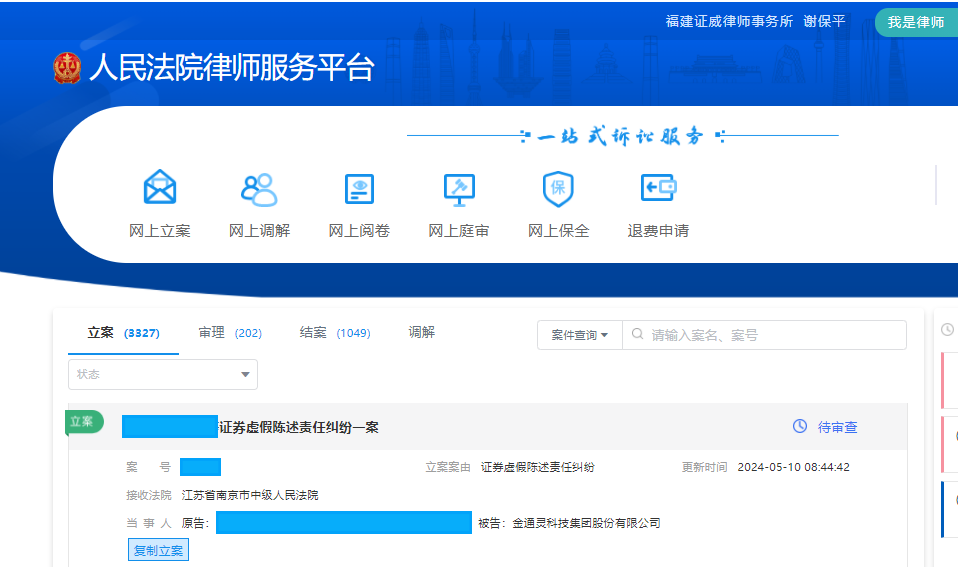The height and width of the screenshot is (567, 958).
Task: Focus the 请输入案名、案号 search field
Action: (764, 335)
